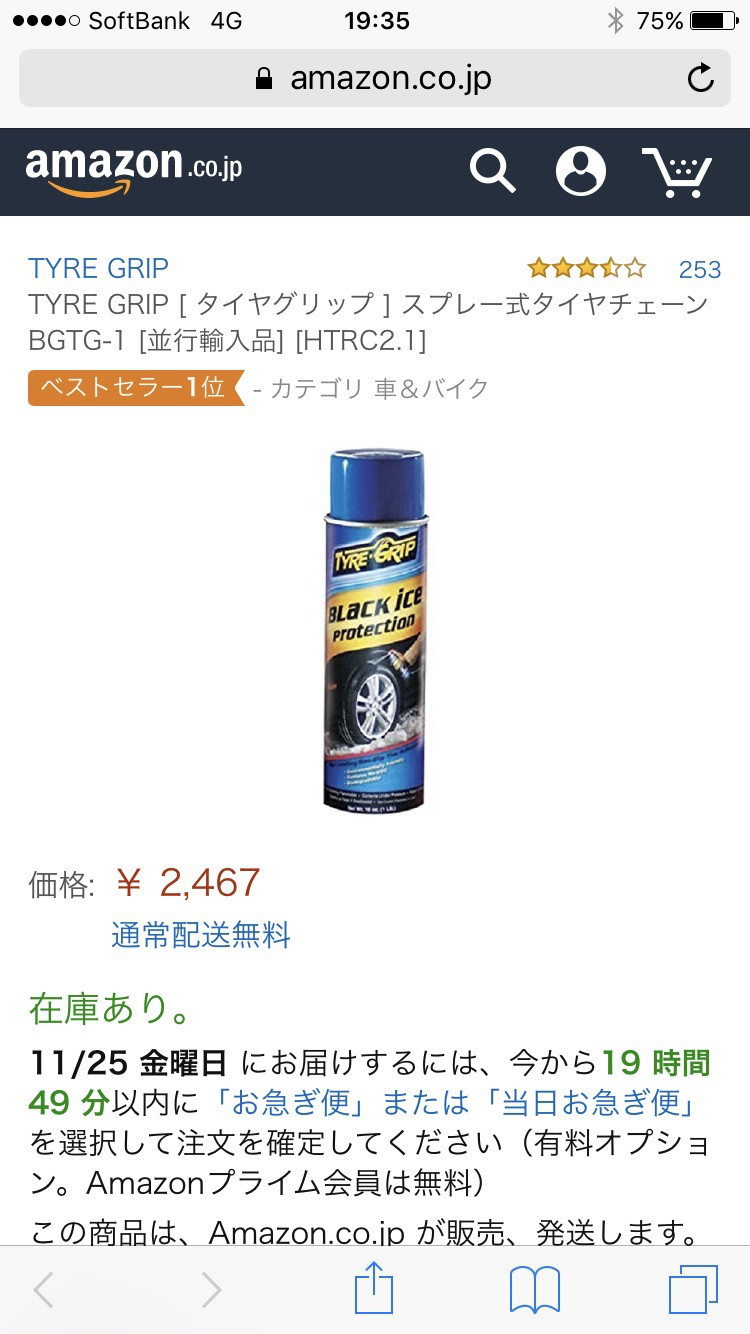Tap the ベストセラー1位 badge
The height and width of the screenshot is (1334, 750).
pos(136,388)
